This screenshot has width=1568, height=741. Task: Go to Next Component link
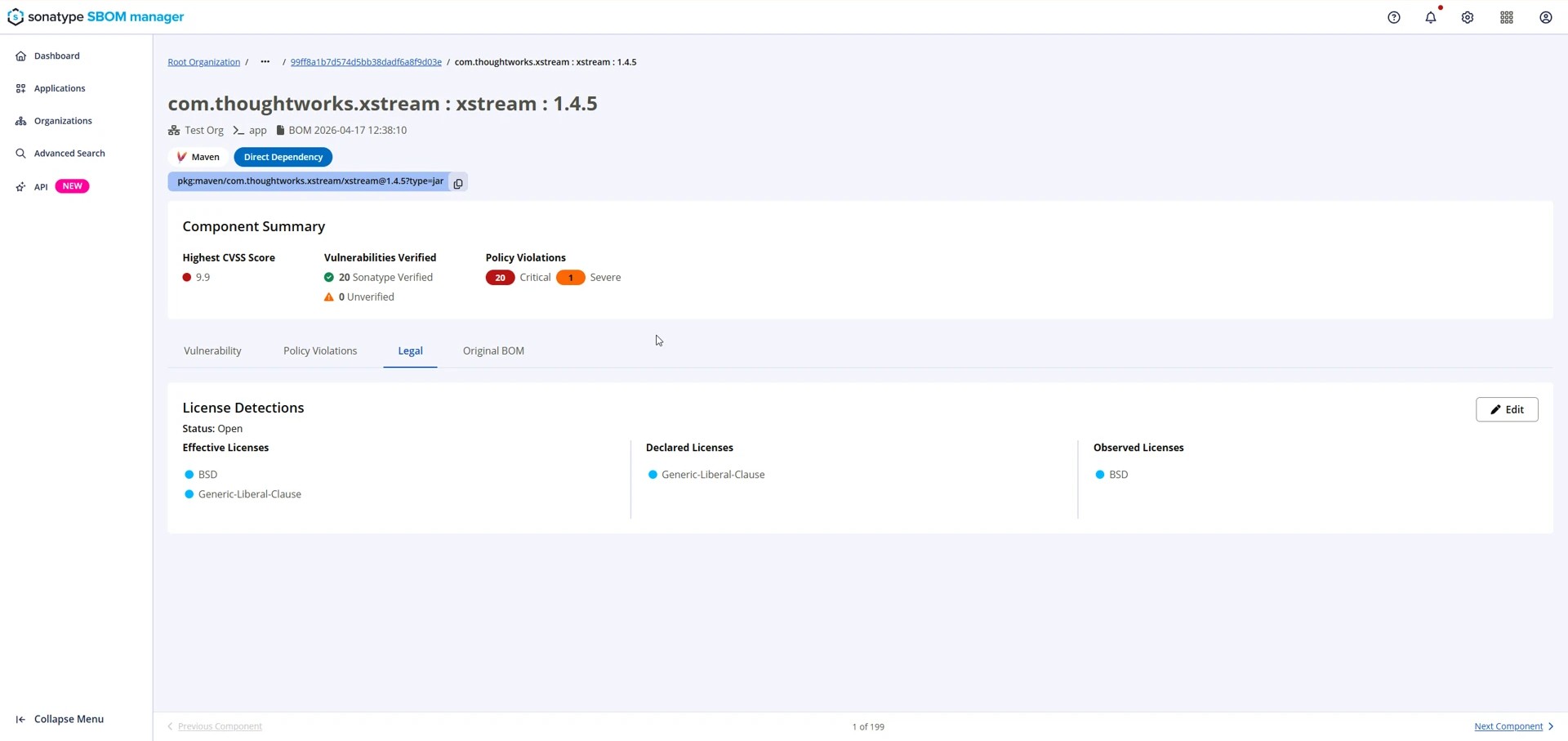[x=1508, y=726]
